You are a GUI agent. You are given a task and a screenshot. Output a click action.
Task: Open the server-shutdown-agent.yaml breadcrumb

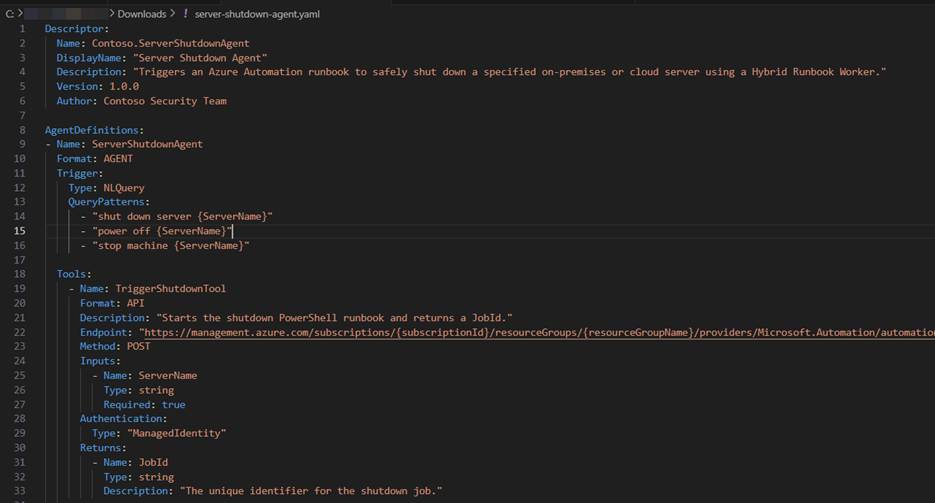coord(258,14)
